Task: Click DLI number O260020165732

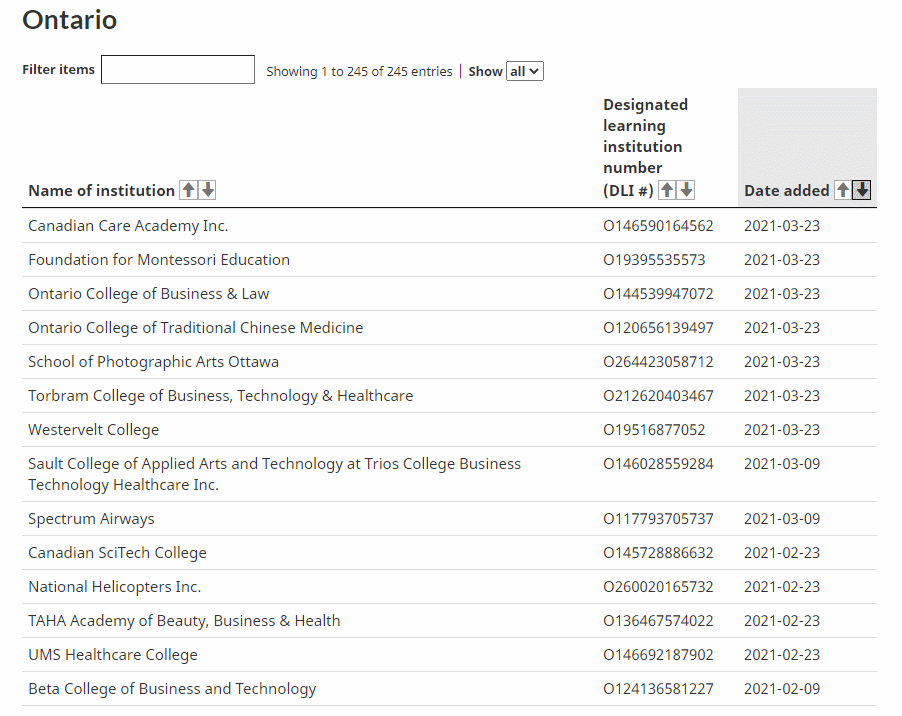Action: 658,587
